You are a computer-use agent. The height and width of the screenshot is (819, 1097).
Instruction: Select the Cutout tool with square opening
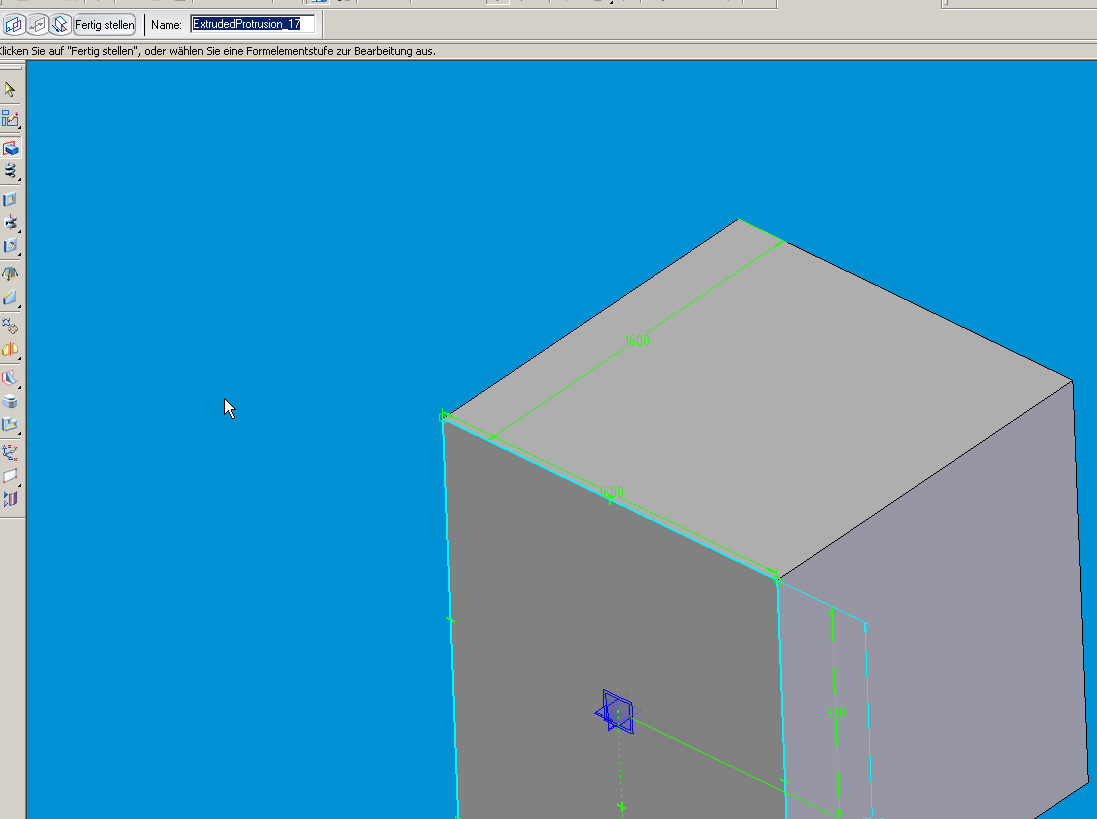click(x=10, y=199)
